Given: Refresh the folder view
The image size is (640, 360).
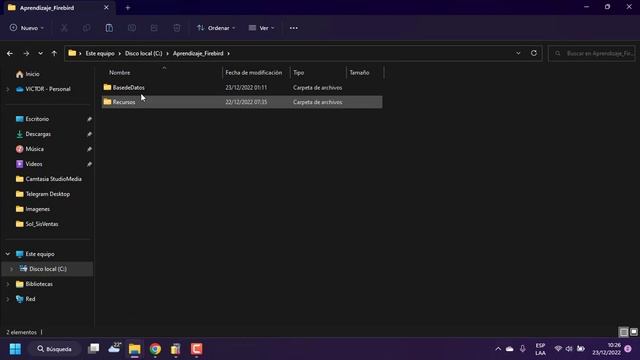Looking at the screenshot, I should 534,53.
